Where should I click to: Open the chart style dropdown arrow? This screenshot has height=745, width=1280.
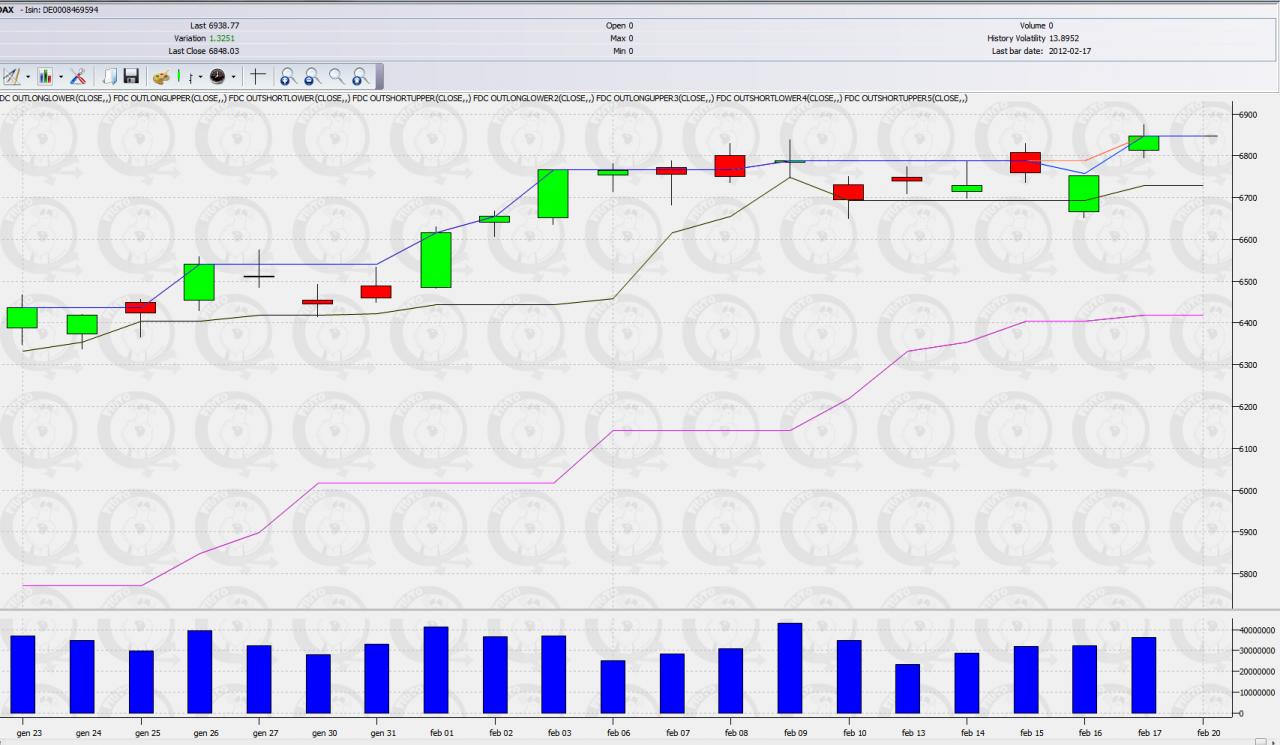coord(200,77)
